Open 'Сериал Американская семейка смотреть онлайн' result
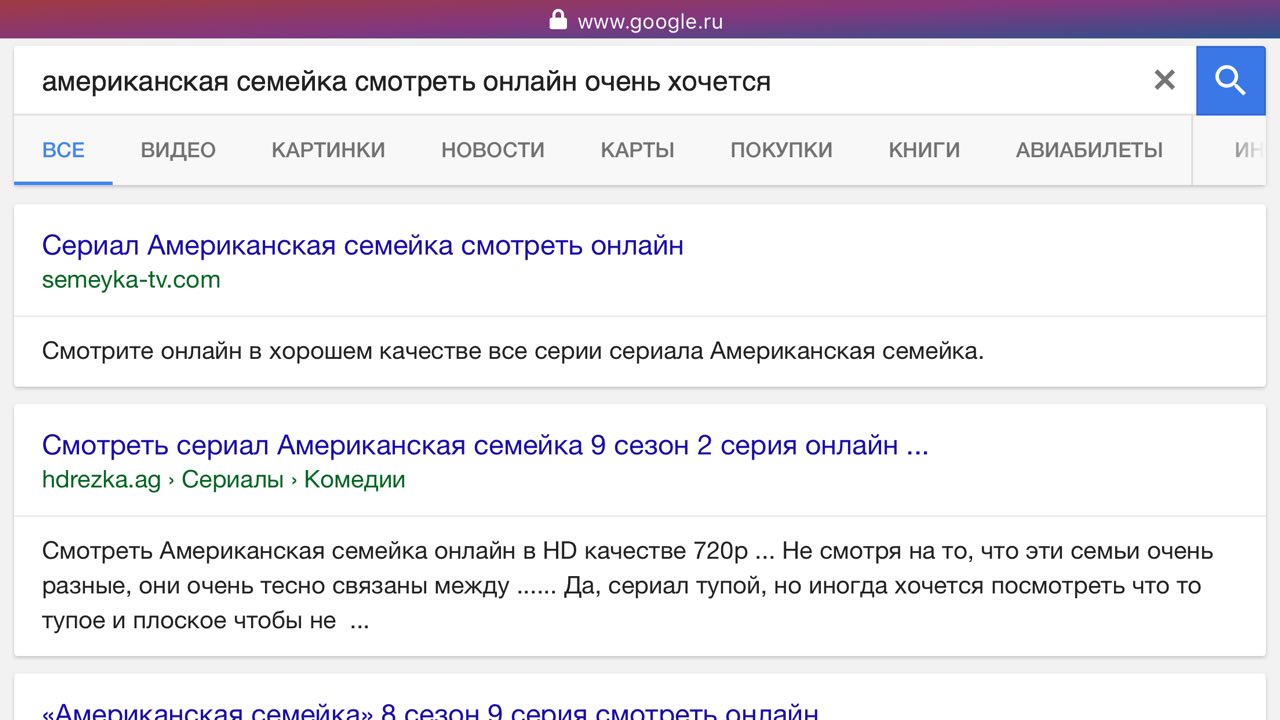1280x720 pixels. [363, 245]
